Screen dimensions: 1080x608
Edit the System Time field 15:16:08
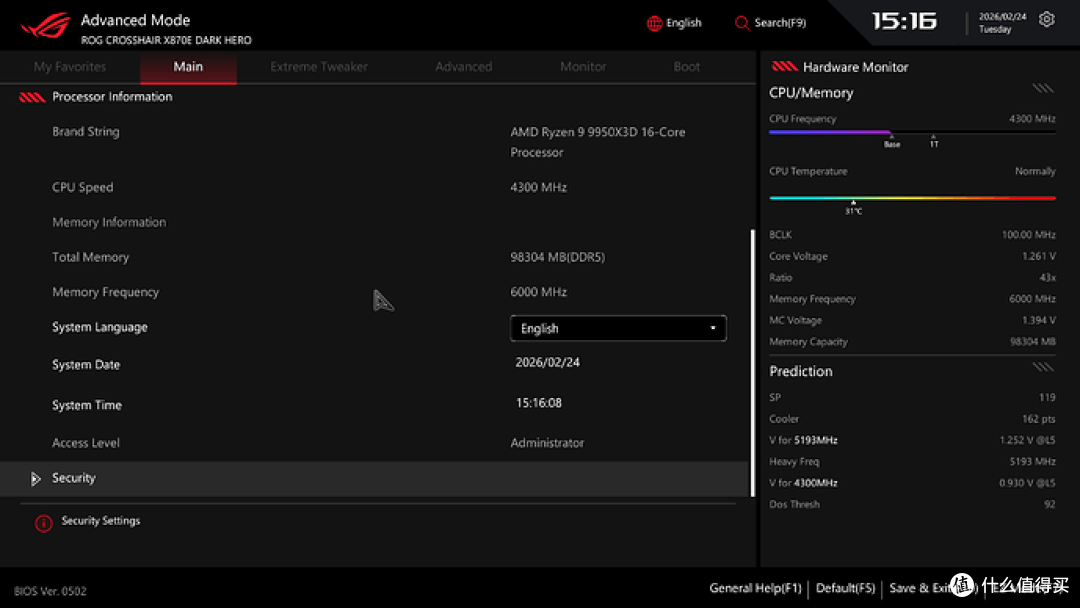pos(539,403)
